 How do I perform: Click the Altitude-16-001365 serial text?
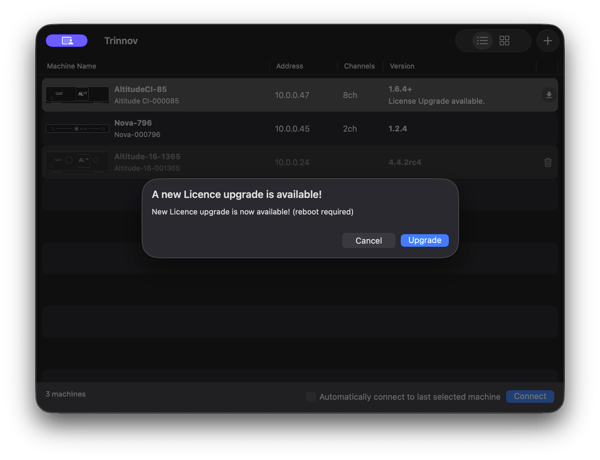(147, 168)
